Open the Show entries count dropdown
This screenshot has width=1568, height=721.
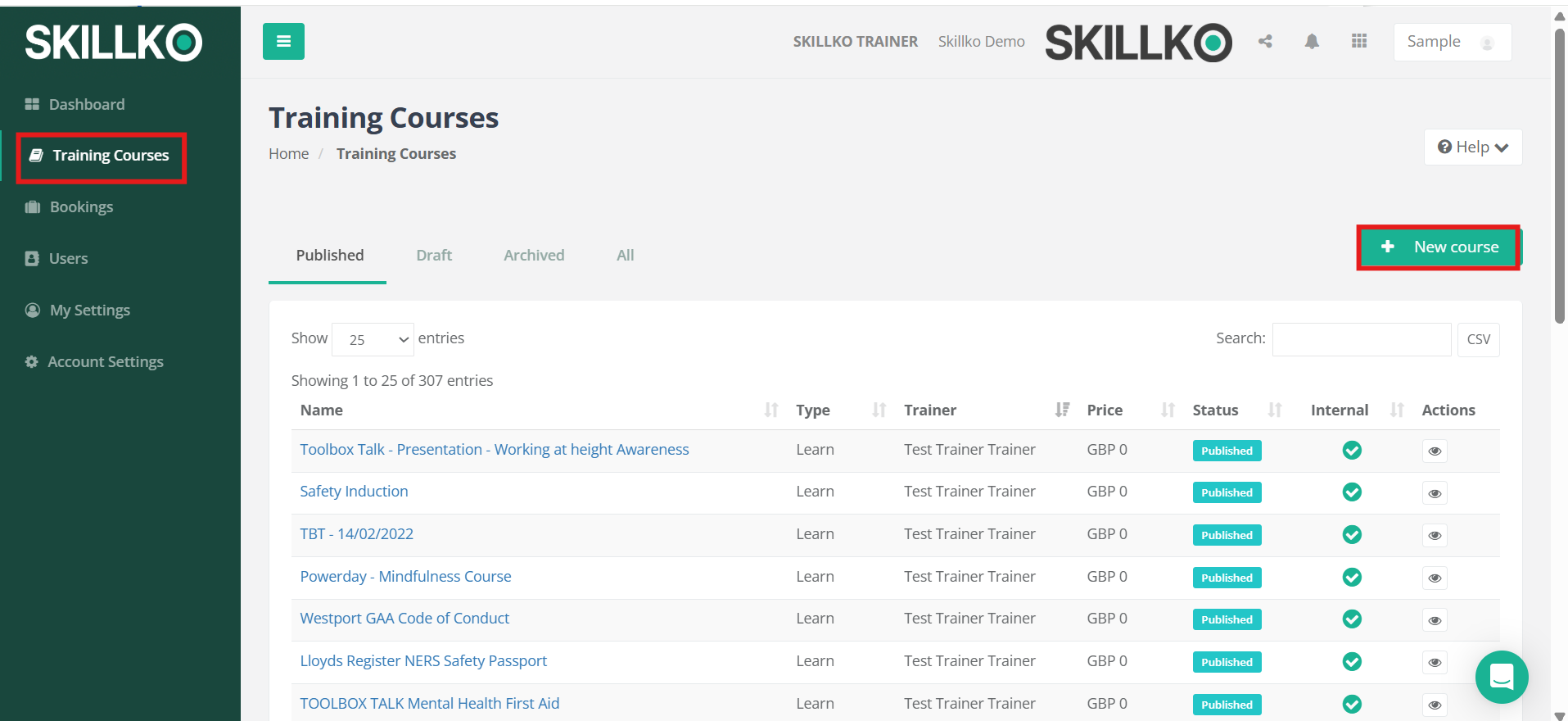373,339
